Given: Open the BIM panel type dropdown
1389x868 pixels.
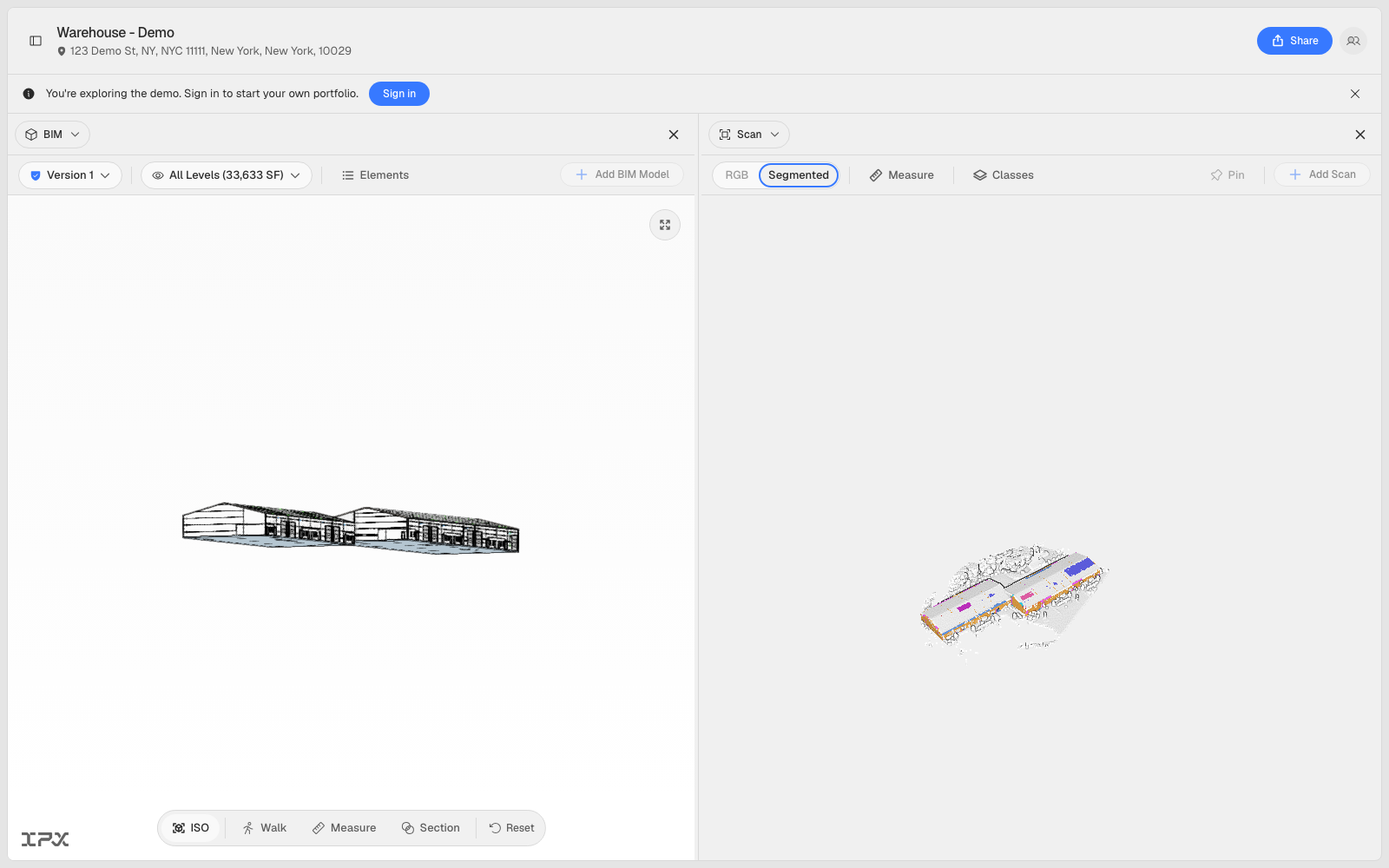Looking at the screenshot, I should [x=53, y=135].
